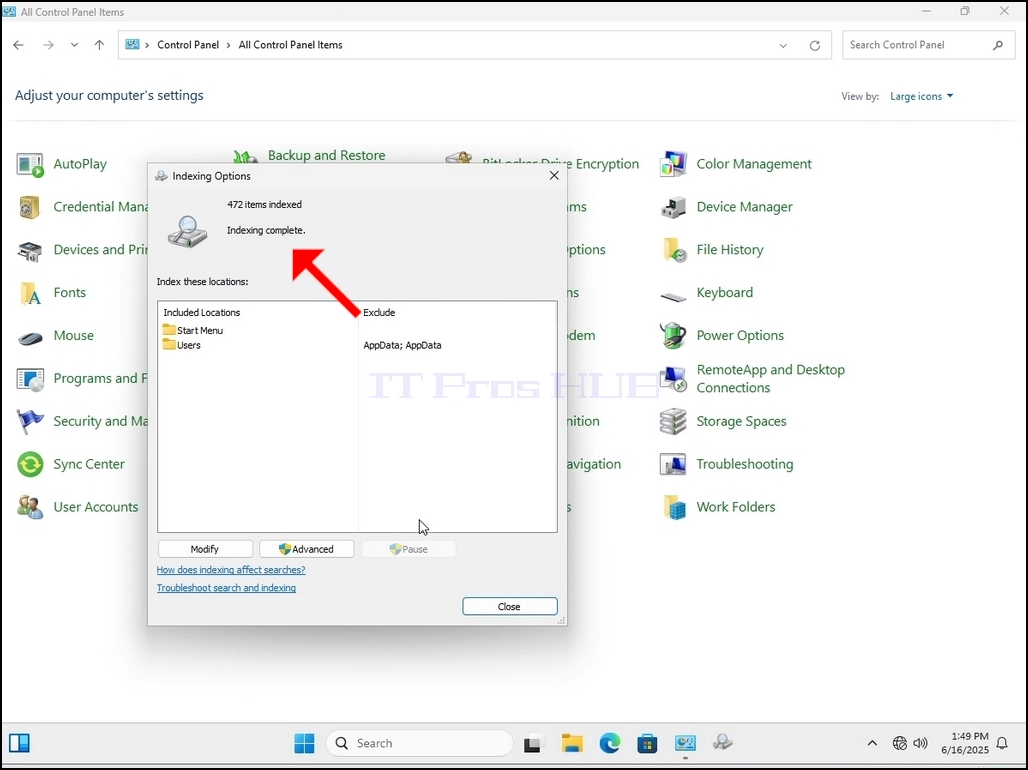The image size is (1028, 770).
Task: Open Device Manager icon
Action: [673, 207]
